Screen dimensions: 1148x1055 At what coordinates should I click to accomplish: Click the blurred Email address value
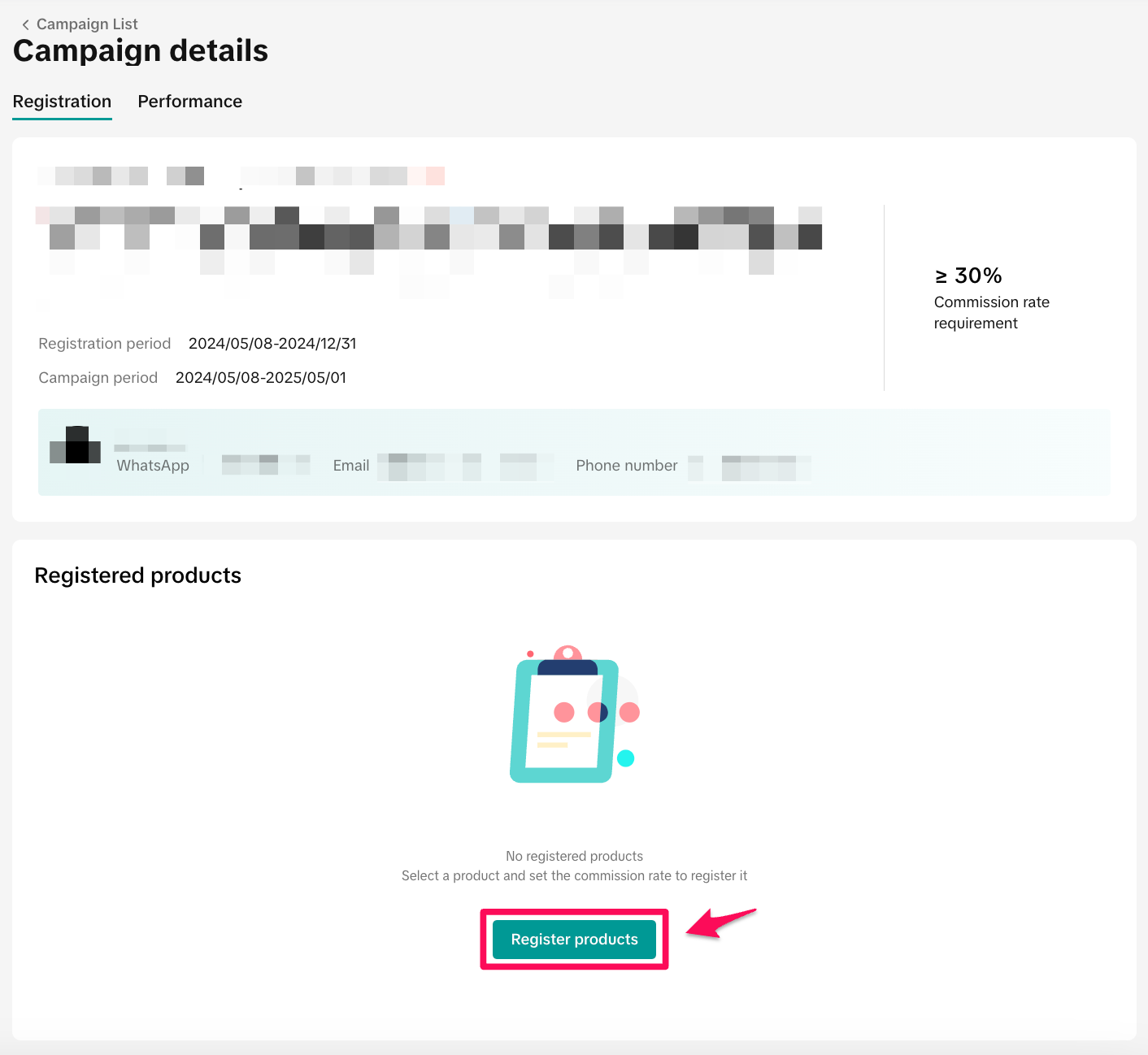465,467
